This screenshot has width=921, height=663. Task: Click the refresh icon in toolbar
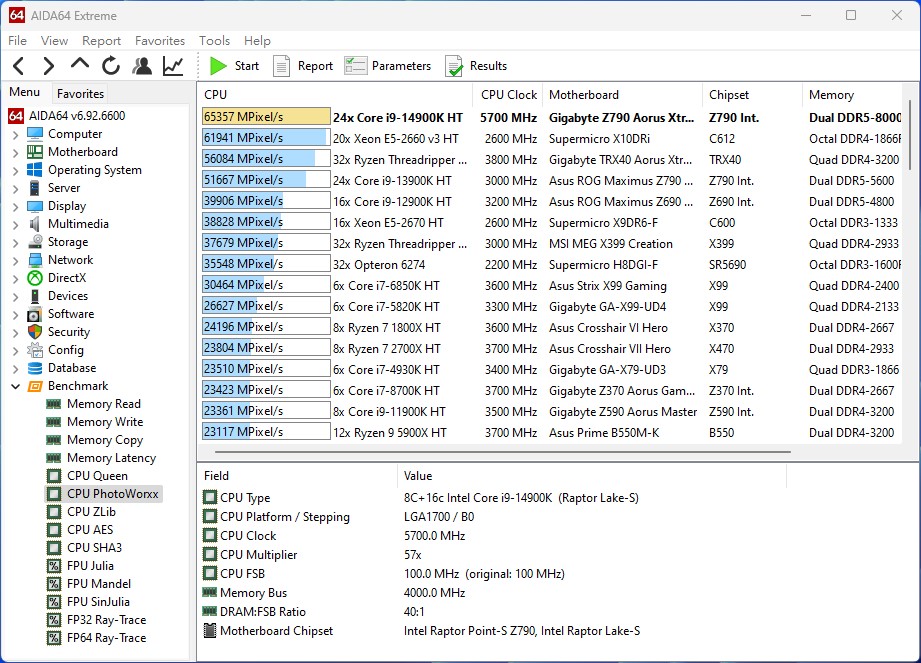tap(111, 66)
